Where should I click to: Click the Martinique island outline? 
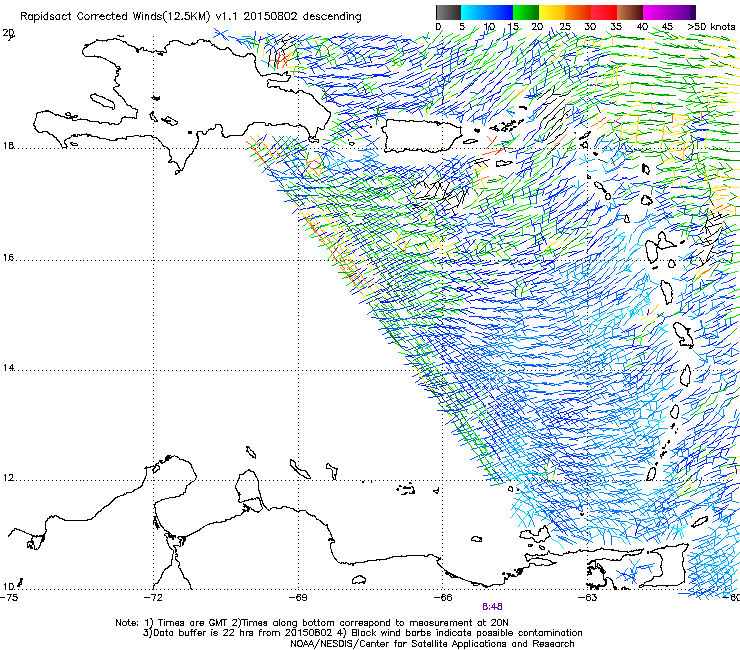(x=683, y=335)
